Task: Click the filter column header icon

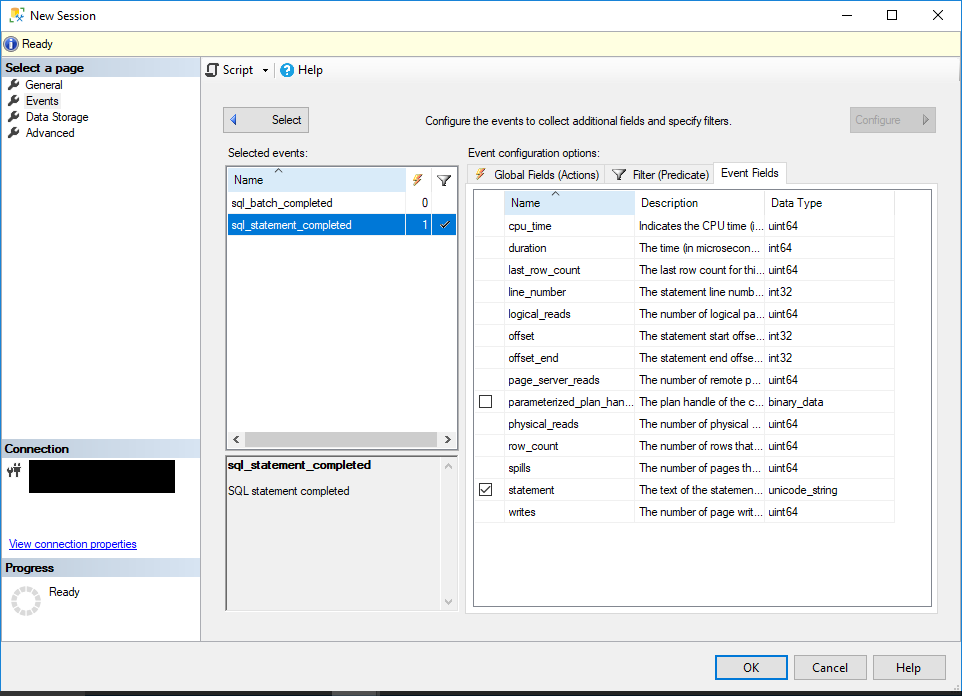Action: point(444,180)
